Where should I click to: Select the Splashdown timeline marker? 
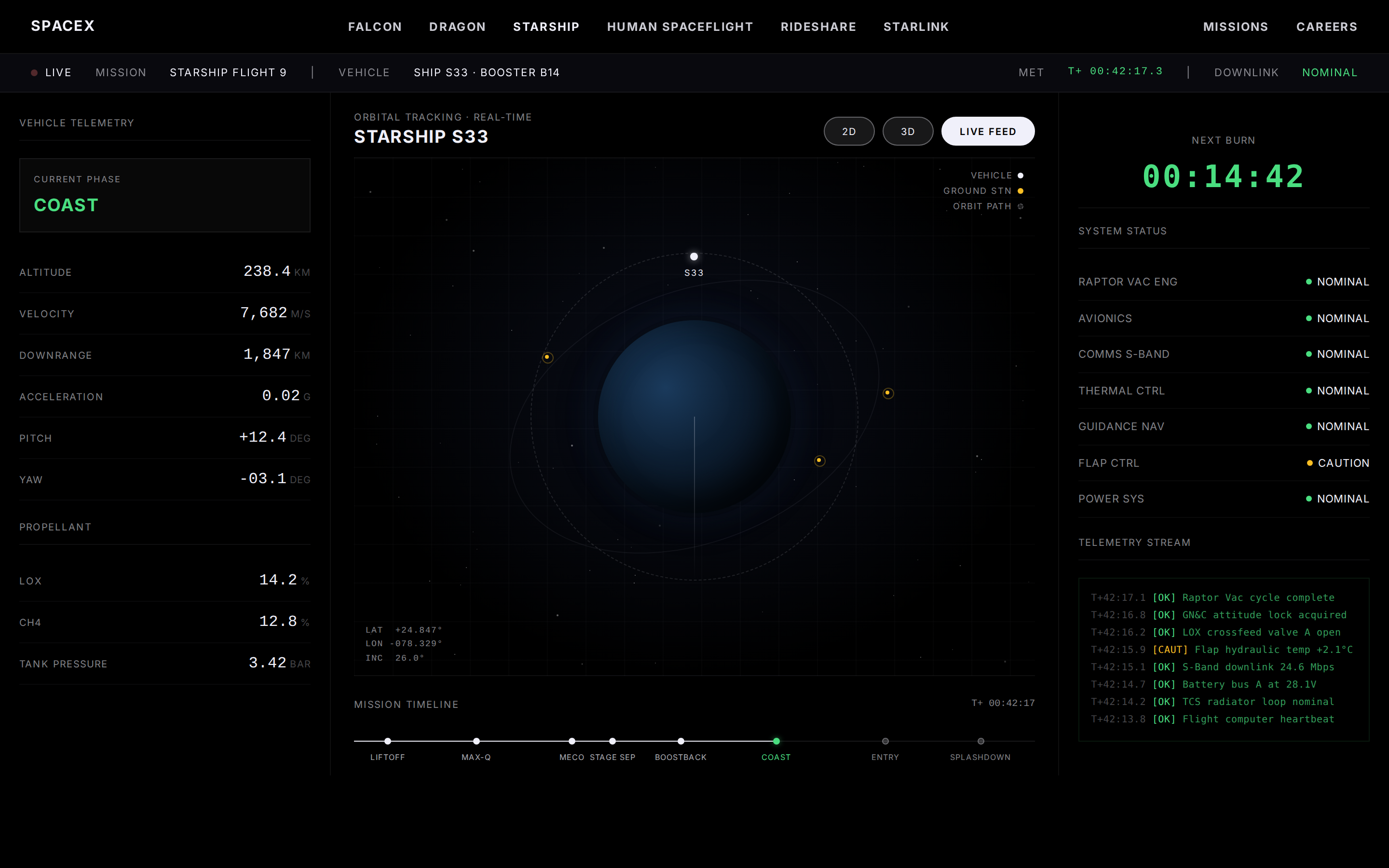pos(980,741)
